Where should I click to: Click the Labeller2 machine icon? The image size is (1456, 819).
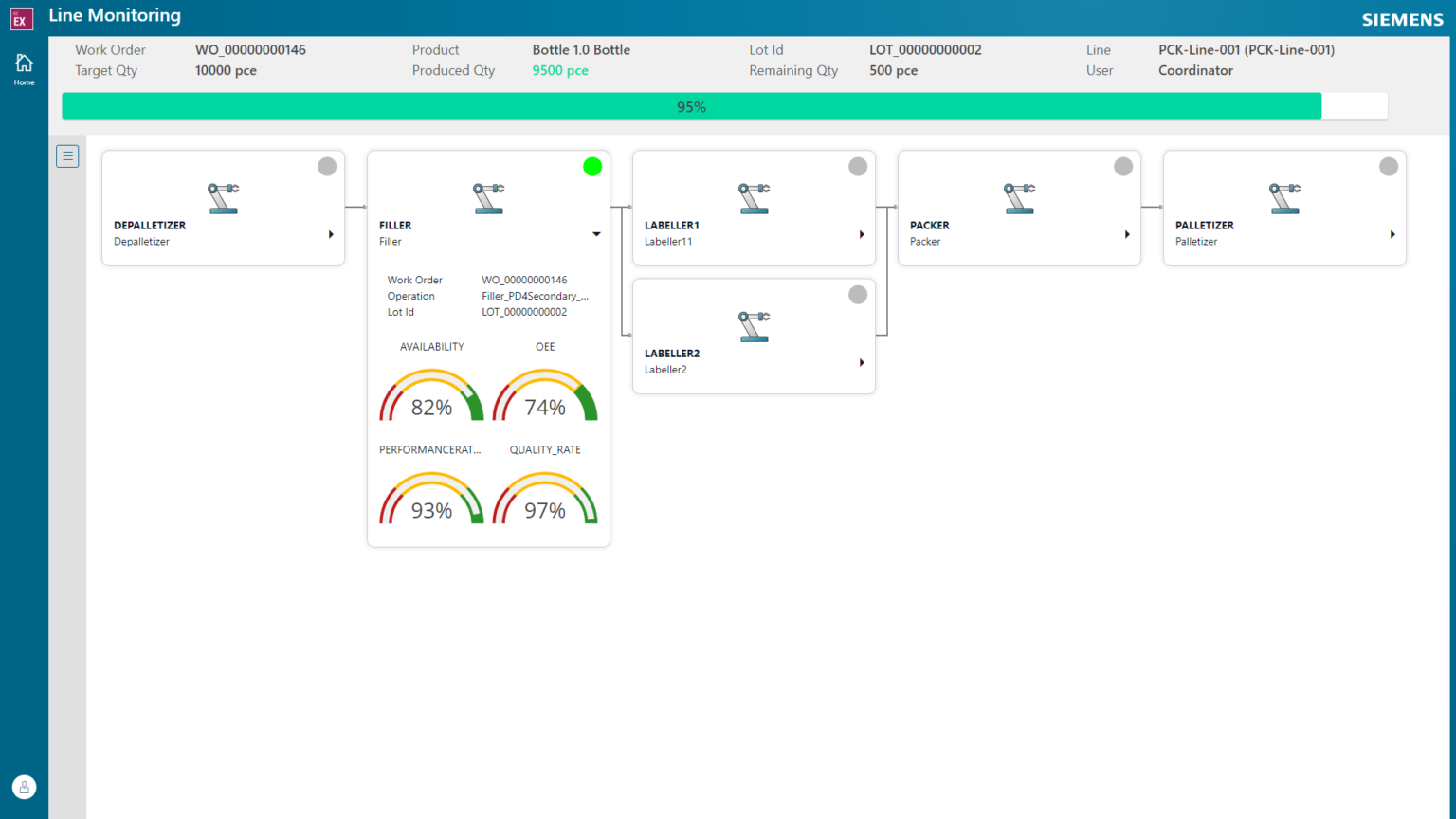[x=754, y=325]
